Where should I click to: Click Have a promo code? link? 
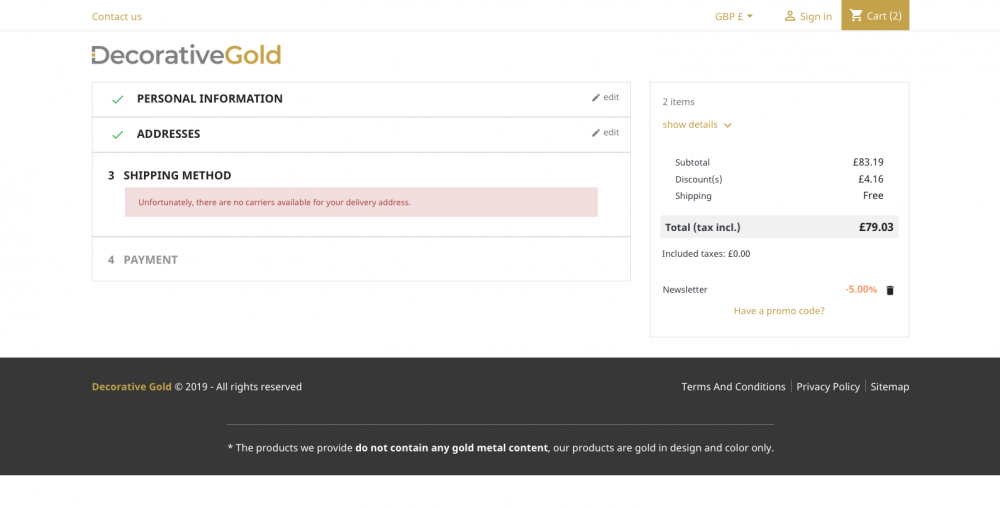(779, 311)
